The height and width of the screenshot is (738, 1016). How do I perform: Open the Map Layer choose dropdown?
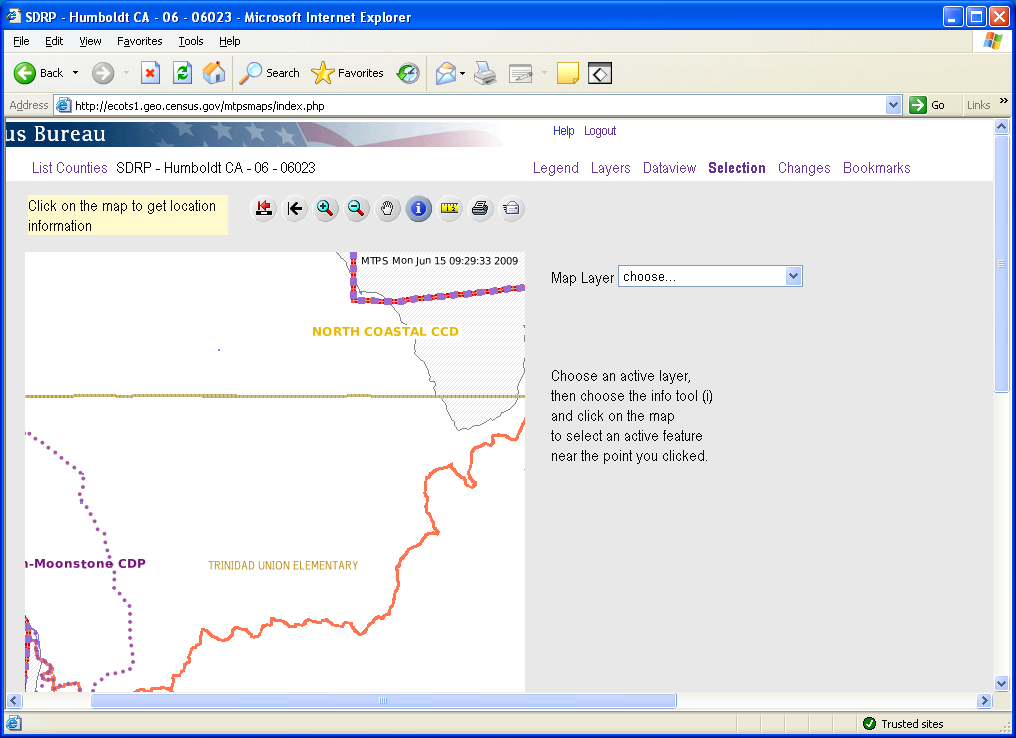(710, 277)
